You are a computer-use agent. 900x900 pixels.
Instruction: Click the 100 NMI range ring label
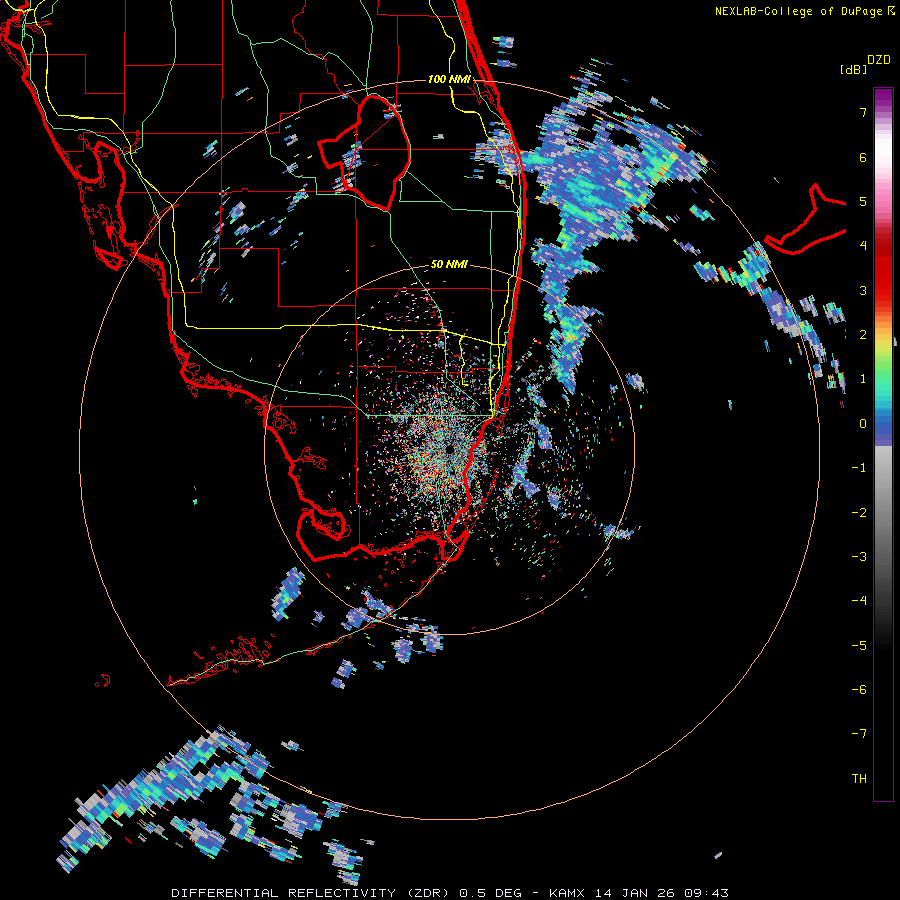449,79
